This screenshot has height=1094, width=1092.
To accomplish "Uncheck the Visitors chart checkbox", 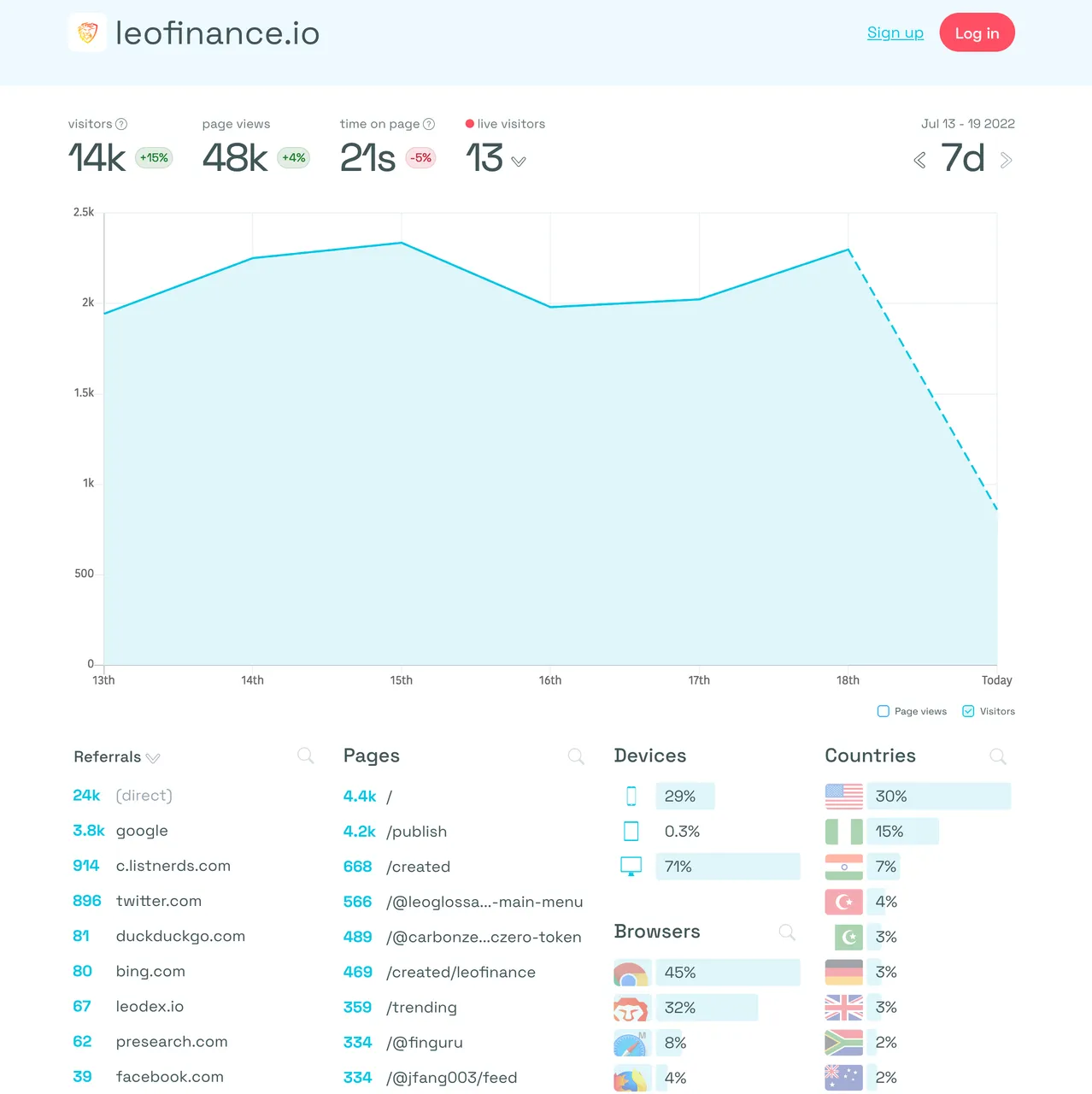I will [x=968, y=711].
